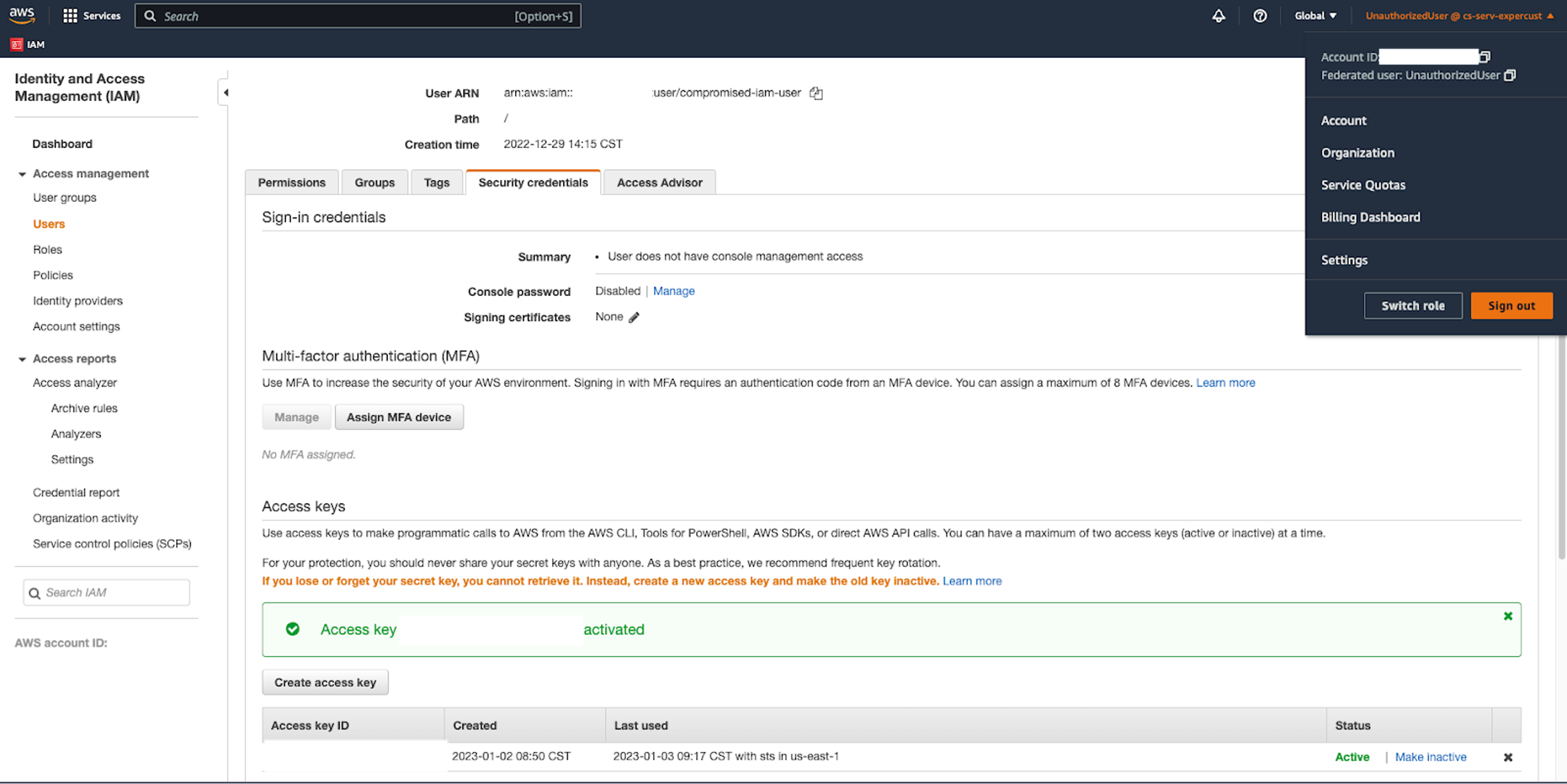This screenshot has height=784, width=1567.
Task: Open the help question mark icon
Action: 1260,16
